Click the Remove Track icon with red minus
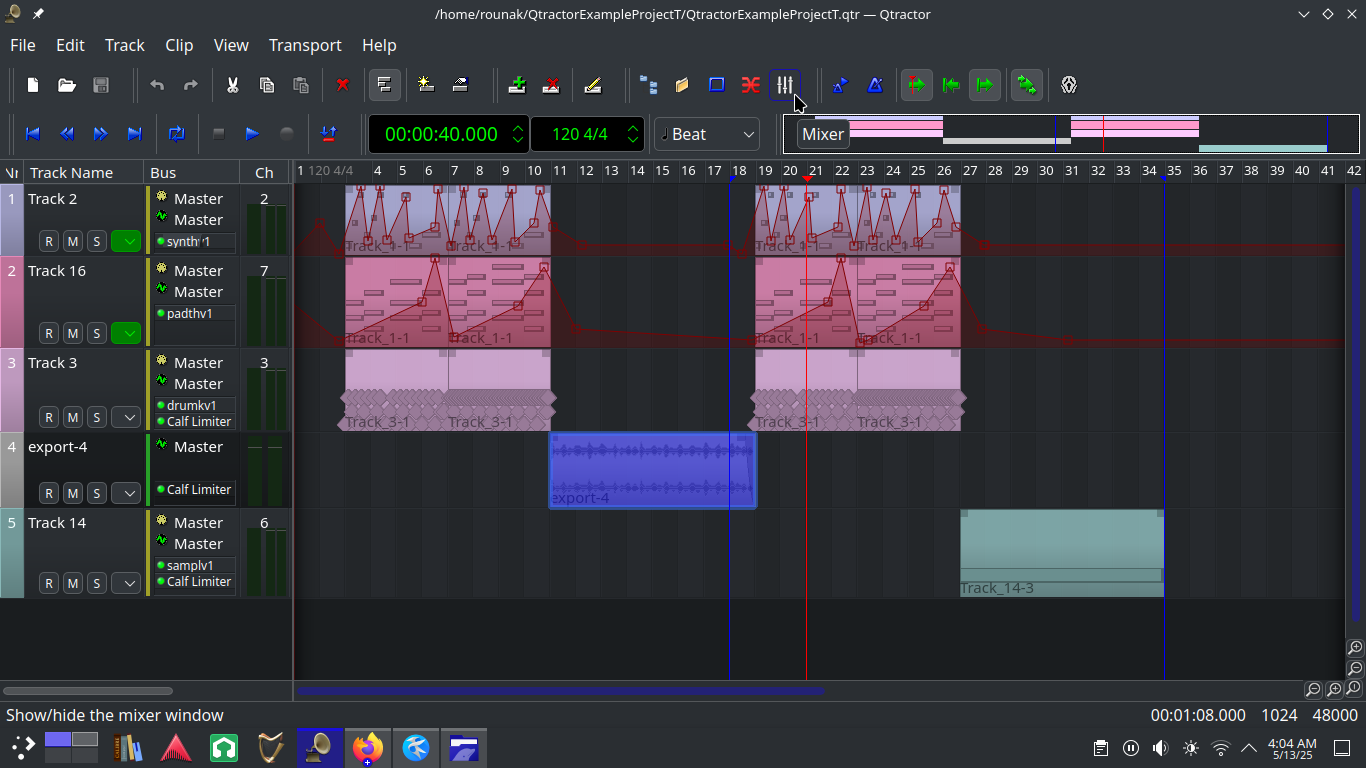 pyautogui.click(x=551, y=85)
